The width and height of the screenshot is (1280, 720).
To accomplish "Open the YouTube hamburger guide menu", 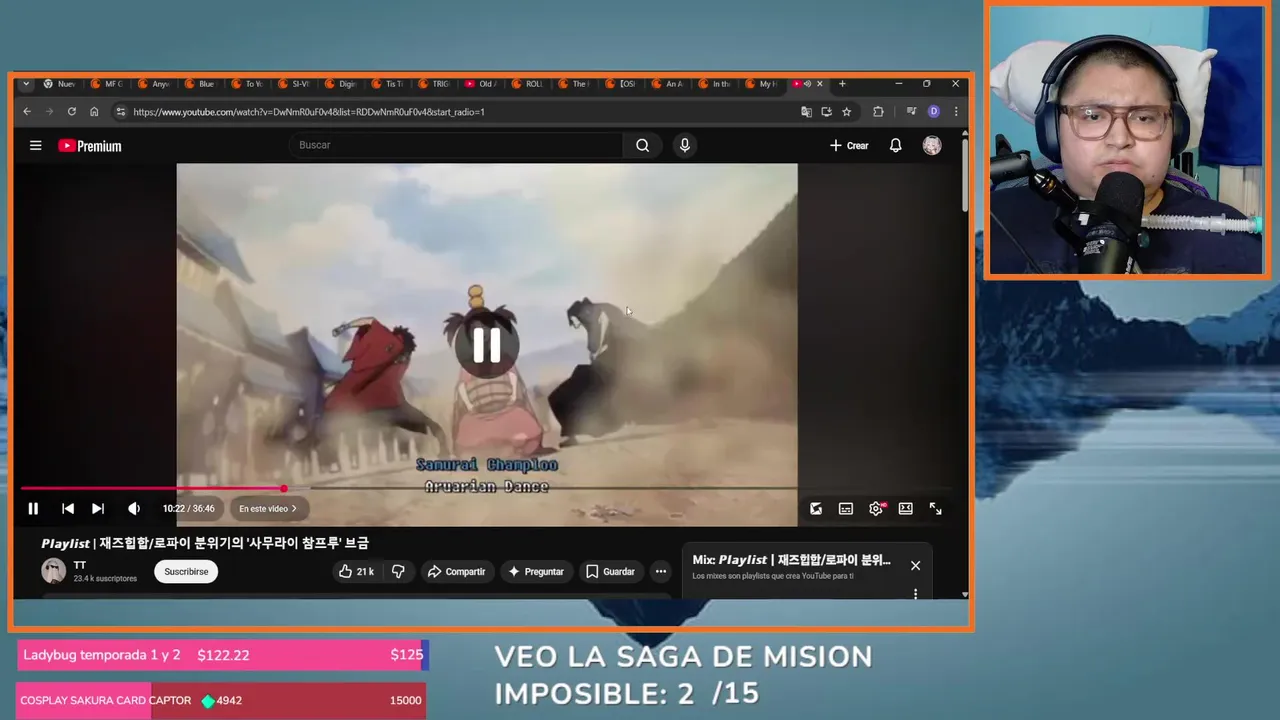I will tap(36, 146).
